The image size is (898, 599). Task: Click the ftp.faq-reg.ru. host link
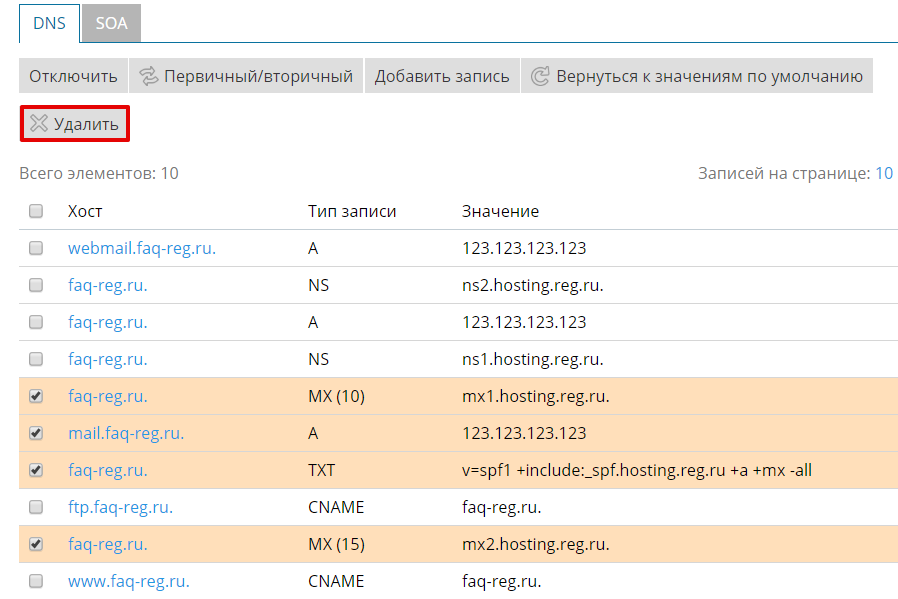tap(120, 507)
